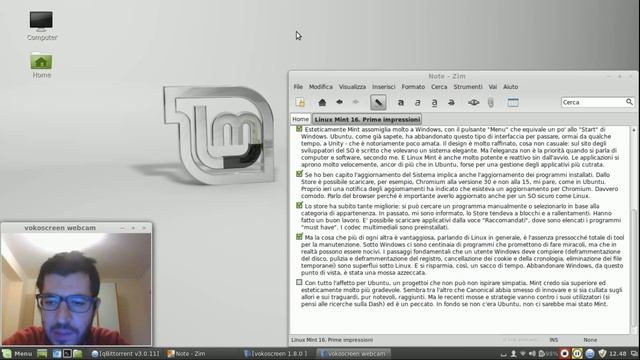Apply strong (bold) formatting in Zim
640x360 pixels.
pos(401,103)
